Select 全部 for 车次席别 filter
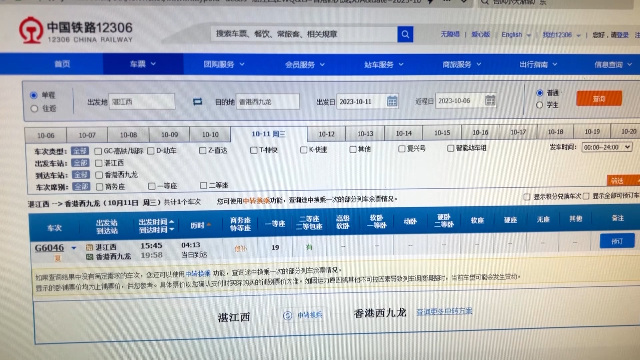The width and height of the screenshot is (640, 360). 80,187
